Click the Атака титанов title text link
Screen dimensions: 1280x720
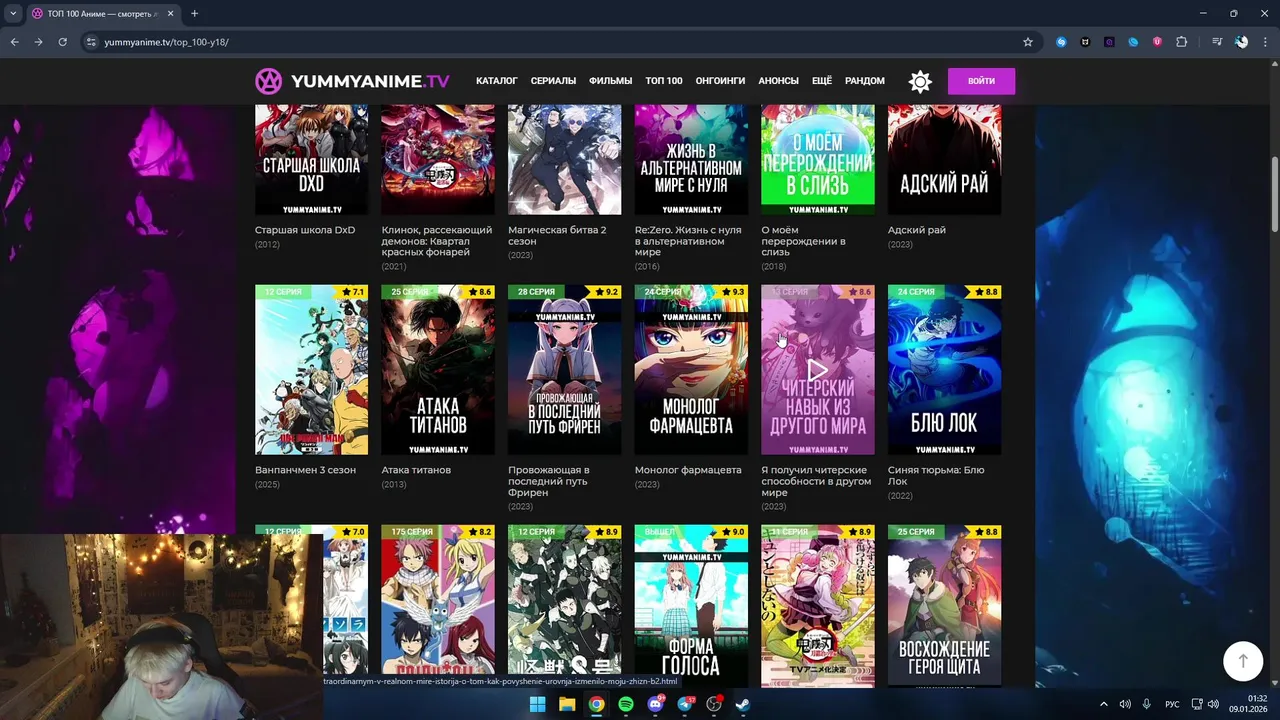coord(416,470)
